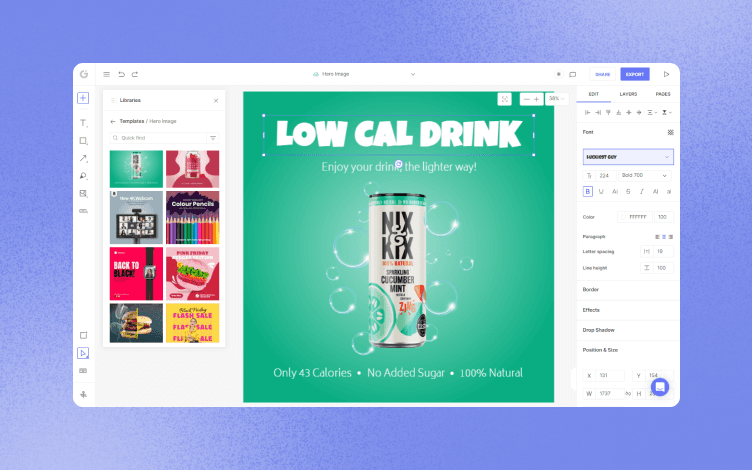Open the comments icon in top bar
This screenshot has width=752, height=470.
(x=573, y=74)
